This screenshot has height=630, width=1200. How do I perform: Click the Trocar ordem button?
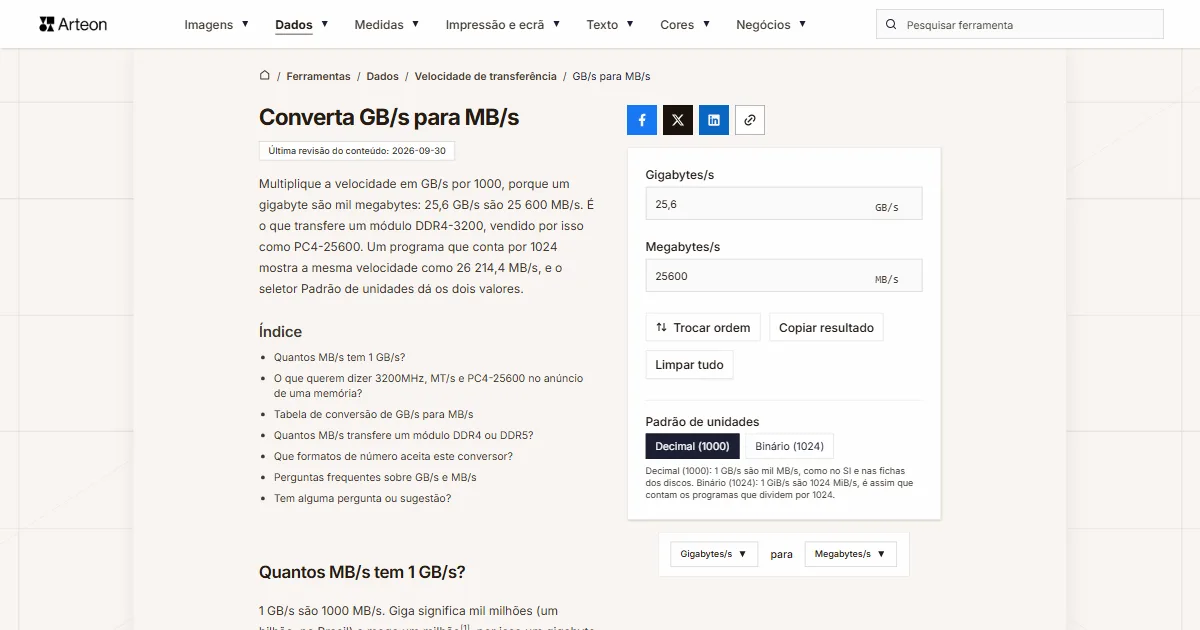point(703,327)
